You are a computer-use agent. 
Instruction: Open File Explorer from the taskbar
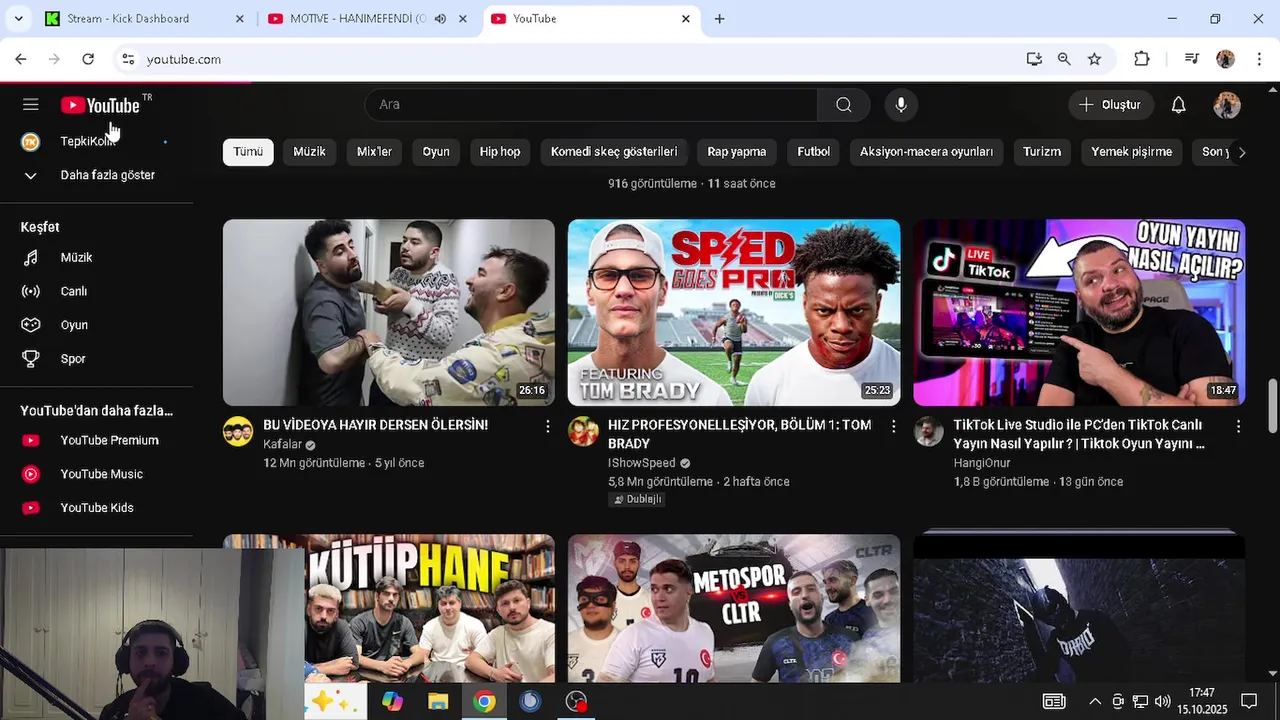coord(438,701)
